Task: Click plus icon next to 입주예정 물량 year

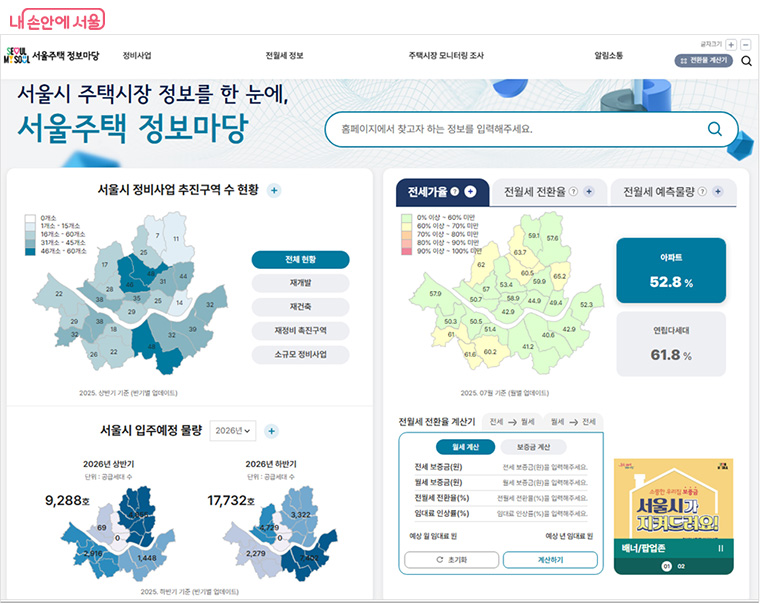Action: click(x=271, y=431)
